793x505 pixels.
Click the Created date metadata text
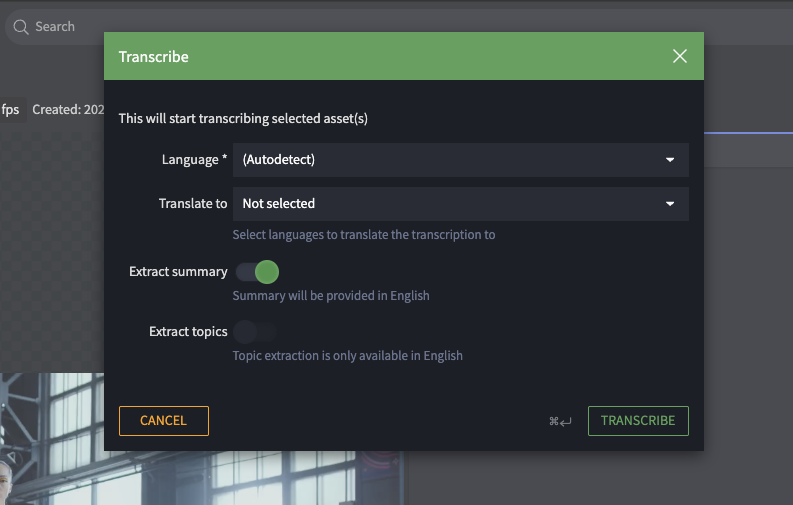coord(66,109)
